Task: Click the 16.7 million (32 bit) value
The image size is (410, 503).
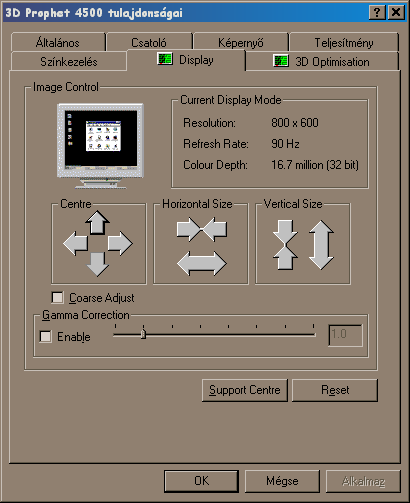Action: [x=315, y=165]
